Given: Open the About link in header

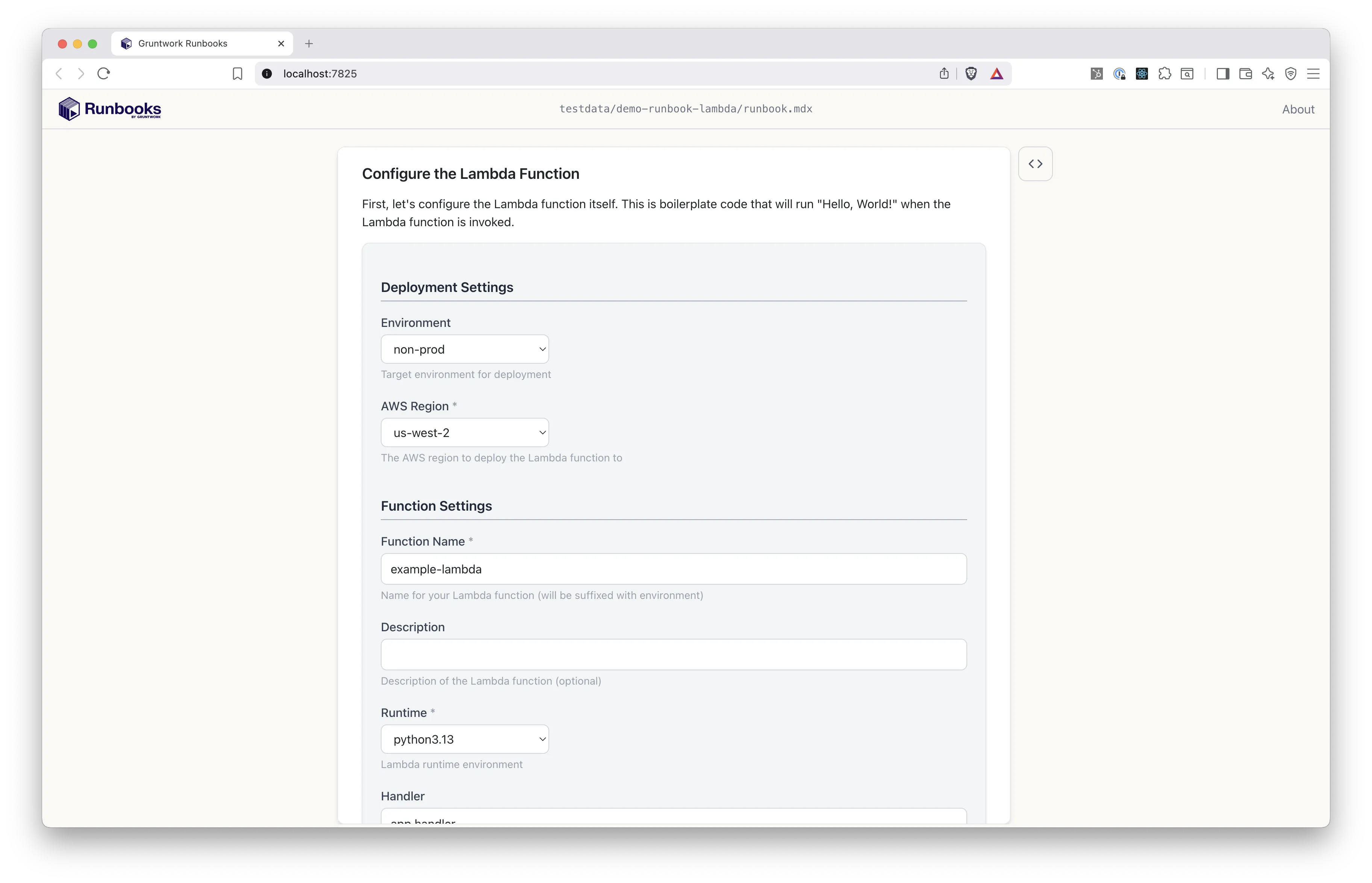Looking at the screenshot, I should point(1298,109).
